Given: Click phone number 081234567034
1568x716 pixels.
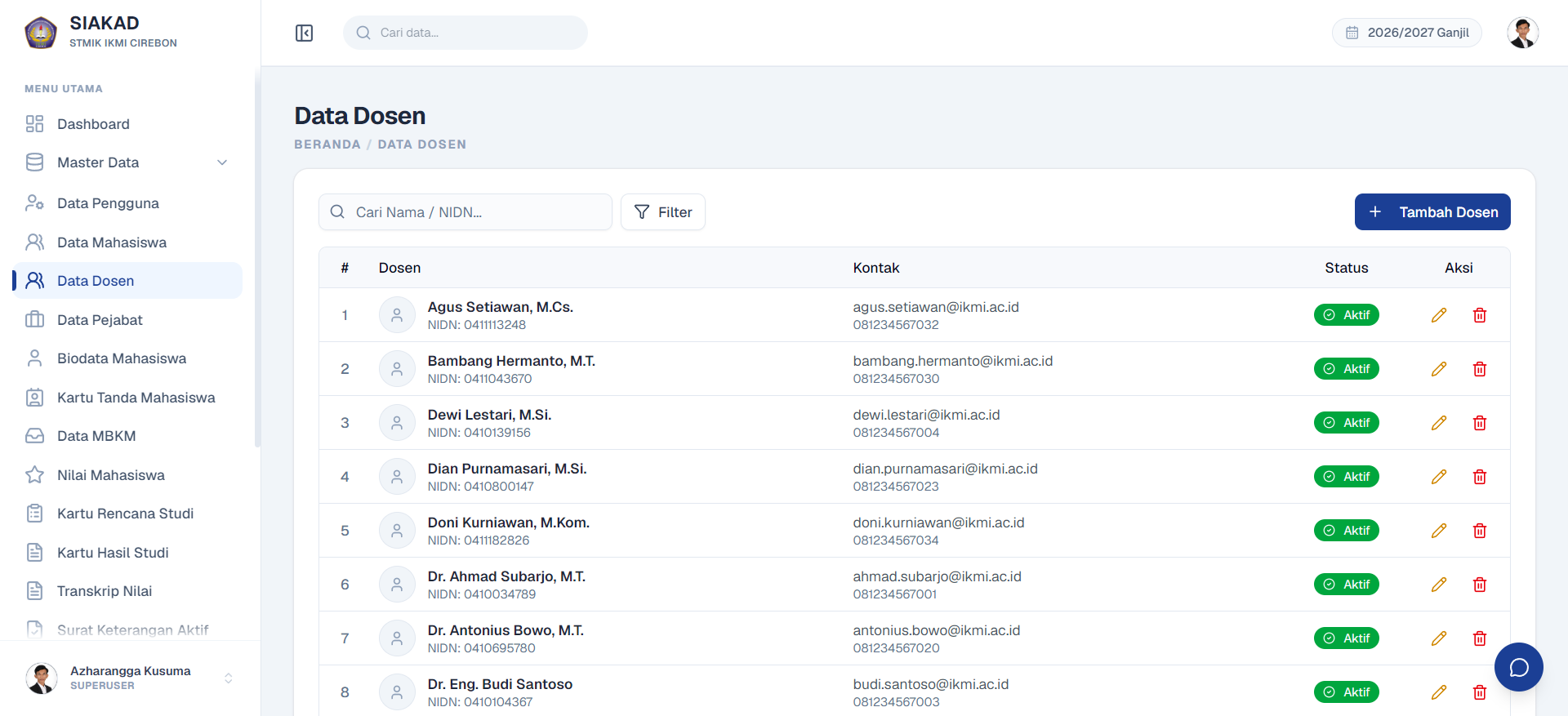Looking at the screenshot, I should click(x=896, y=540).
